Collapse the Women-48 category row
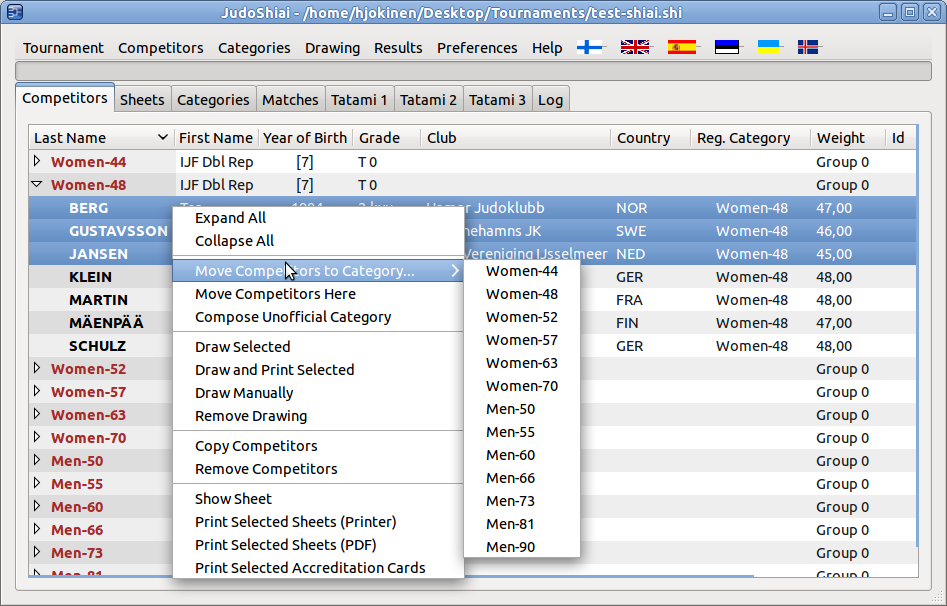This screenshot has height=606, width=947. point(37,184)
